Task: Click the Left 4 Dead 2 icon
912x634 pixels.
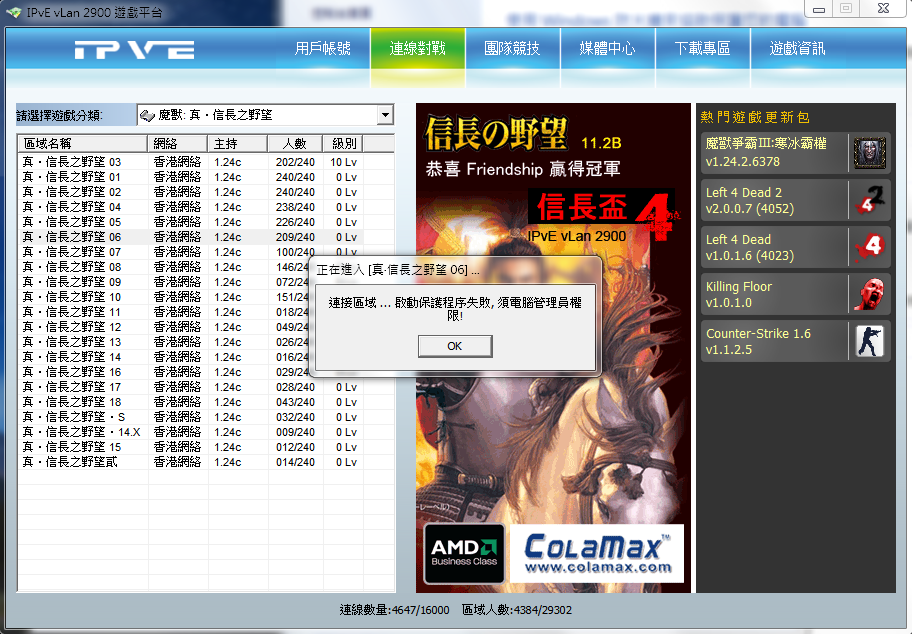Action: coord(870,201)
